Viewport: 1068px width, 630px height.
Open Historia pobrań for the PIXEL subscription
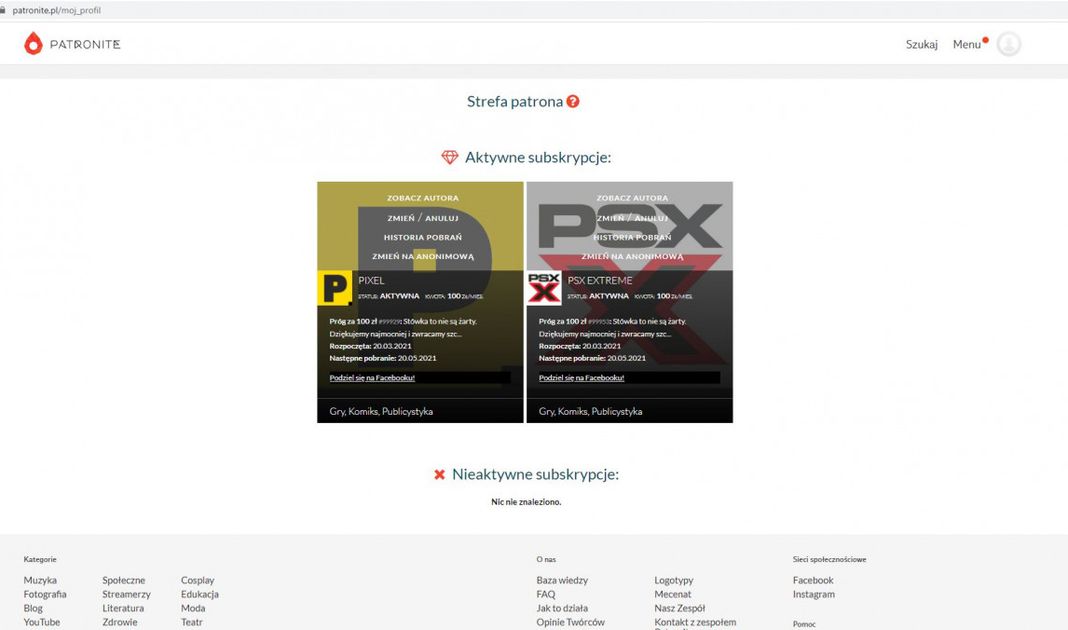click(x=422, y=237)
